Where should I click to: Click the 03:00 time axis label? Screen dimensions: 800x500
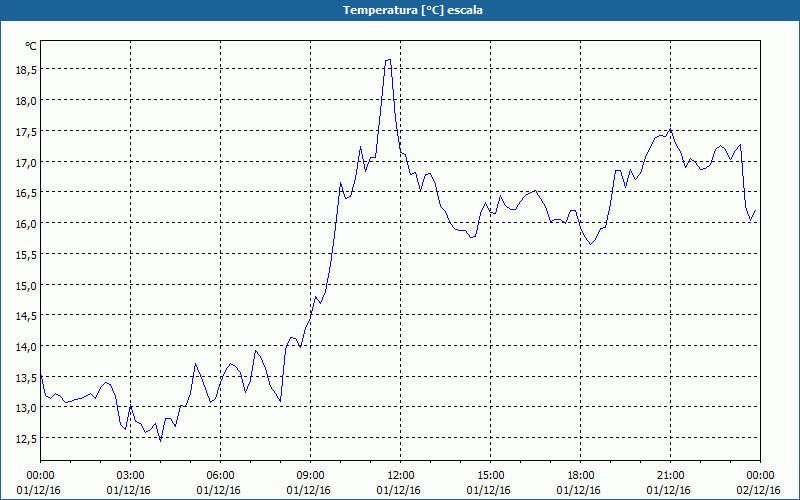tap(131, 476)
